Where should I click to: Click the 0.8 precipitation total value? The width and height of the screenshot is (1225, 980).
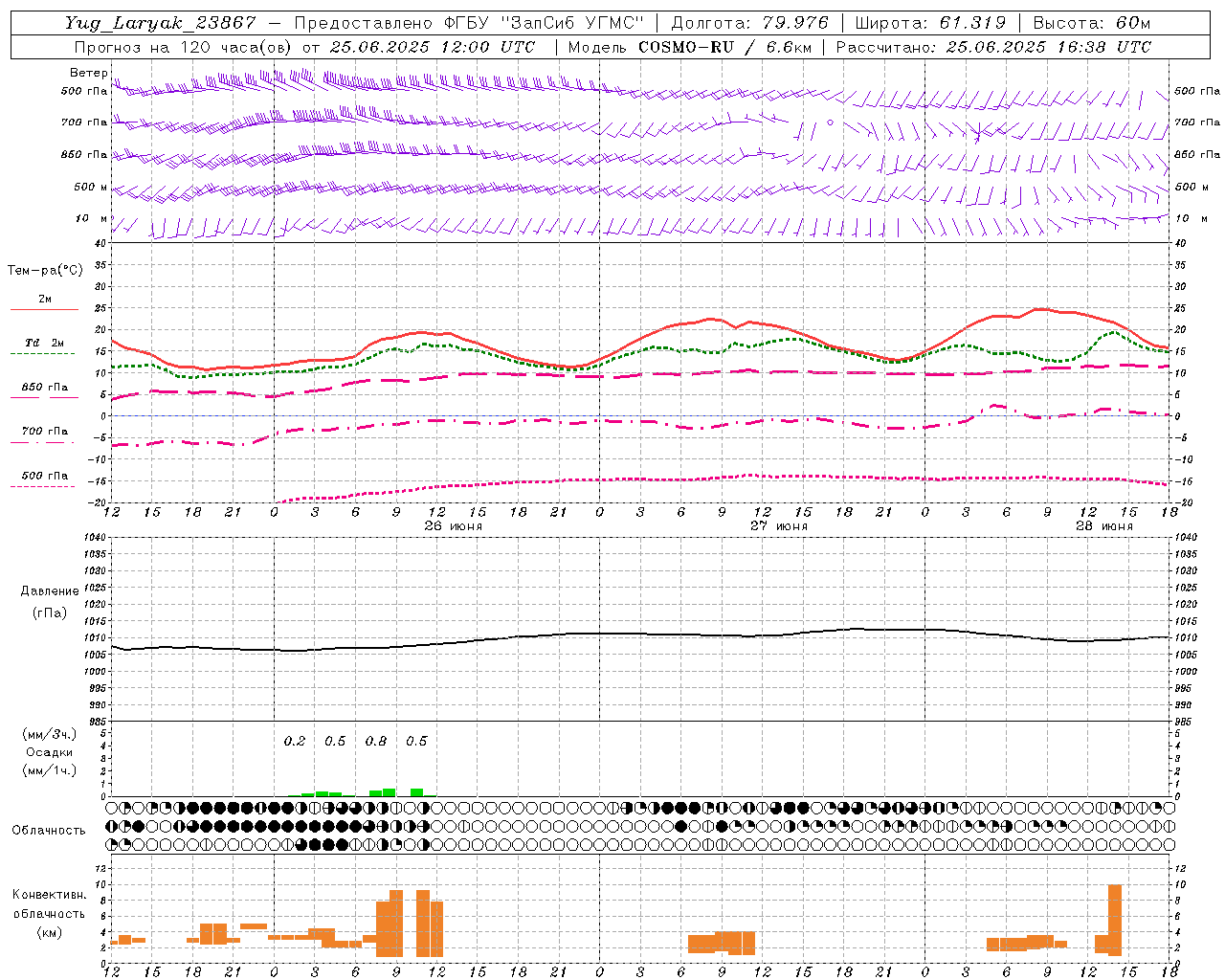click(376, 742)
